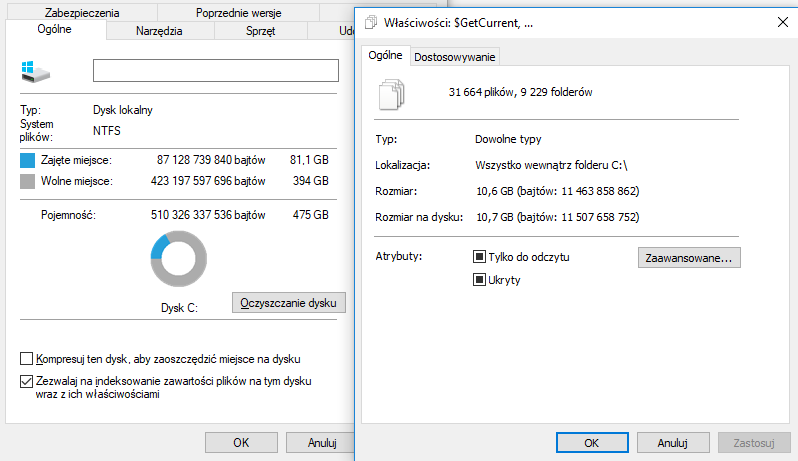
Task: Enable Kompresuj ten dysk checkbox
Action: 26,359
